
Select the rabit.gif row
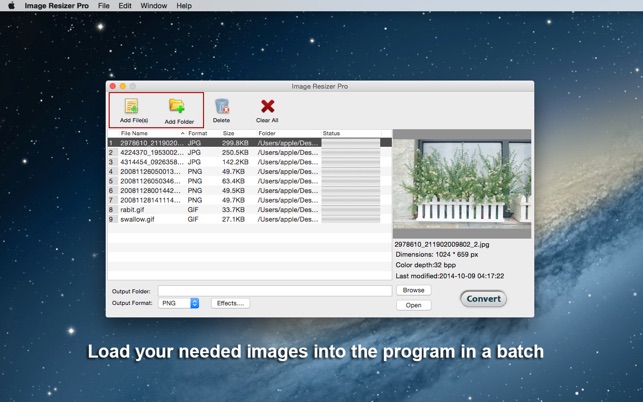[x=250, y=210]
